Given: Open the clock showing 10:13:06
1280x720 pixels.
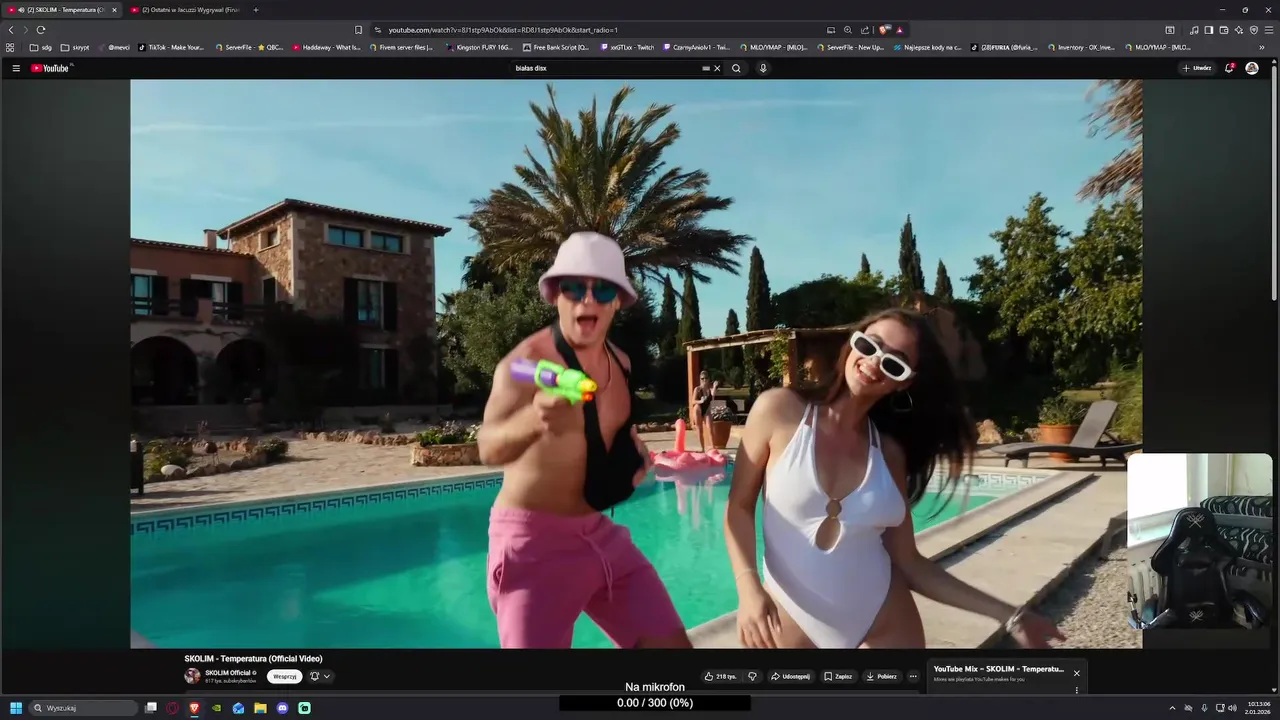Looking at the screenshot, I should pyautogui.click(x=1258, y=708).
